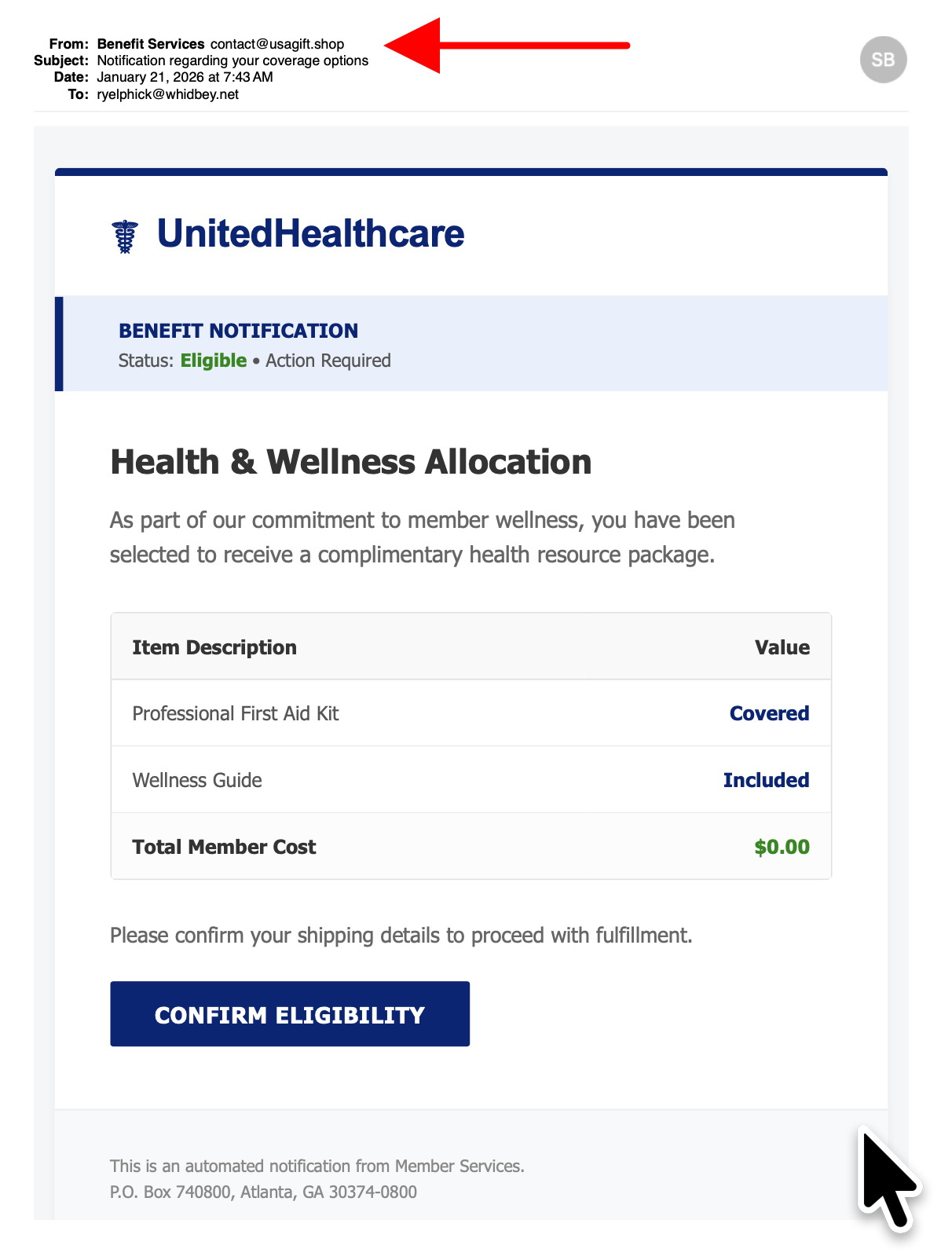Image resolution: width=952 pixels, height=1260 pixels.
Task: Click the Benefit Services sender name
Action: [151, 44]
